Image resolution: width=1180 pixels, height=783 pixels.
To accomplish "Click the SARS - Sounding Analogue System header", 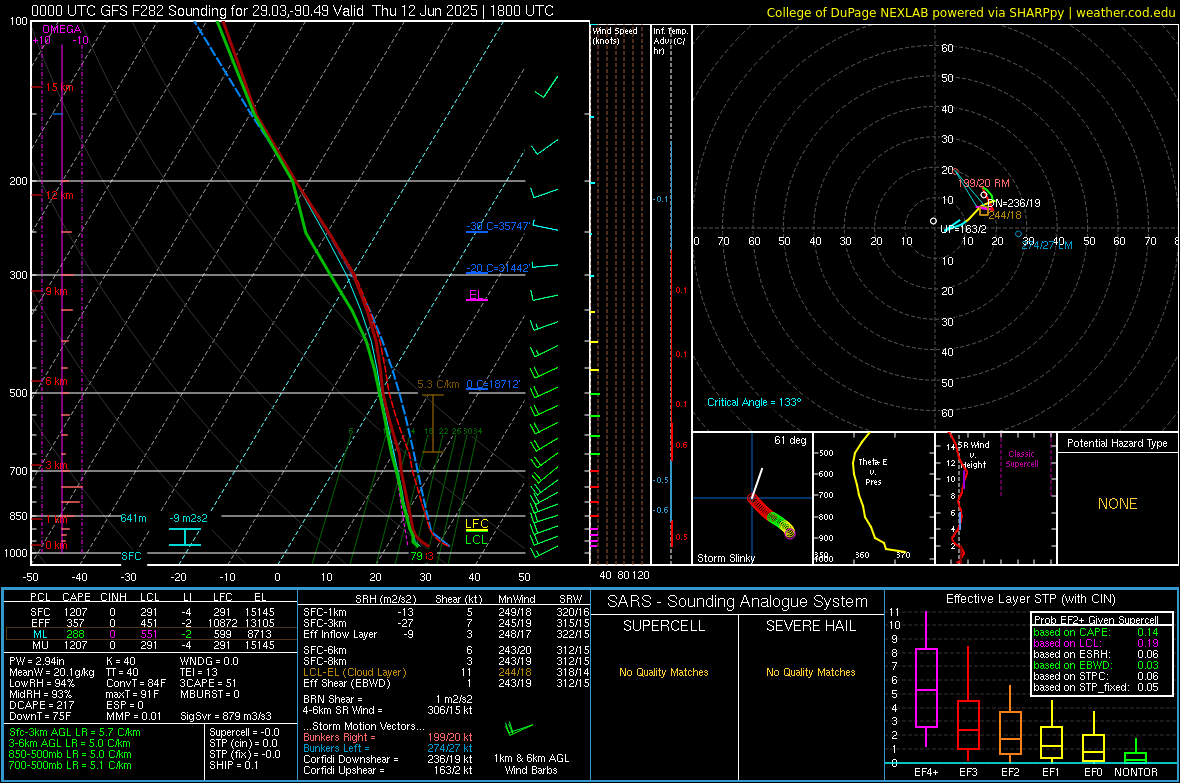I will point(738,602).
